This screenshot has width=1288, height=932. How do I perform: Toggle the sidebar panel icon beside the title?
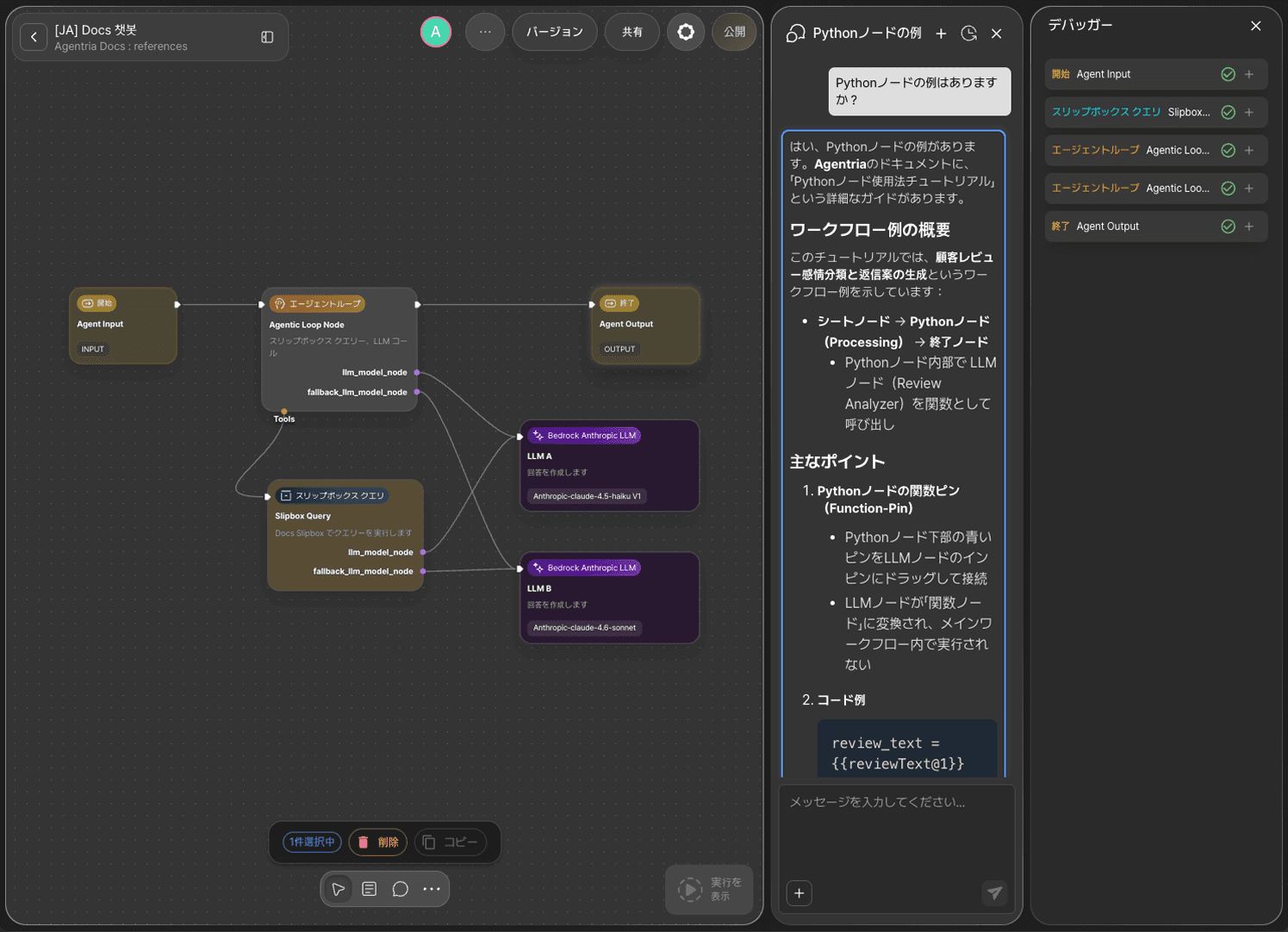click(267, 37)
